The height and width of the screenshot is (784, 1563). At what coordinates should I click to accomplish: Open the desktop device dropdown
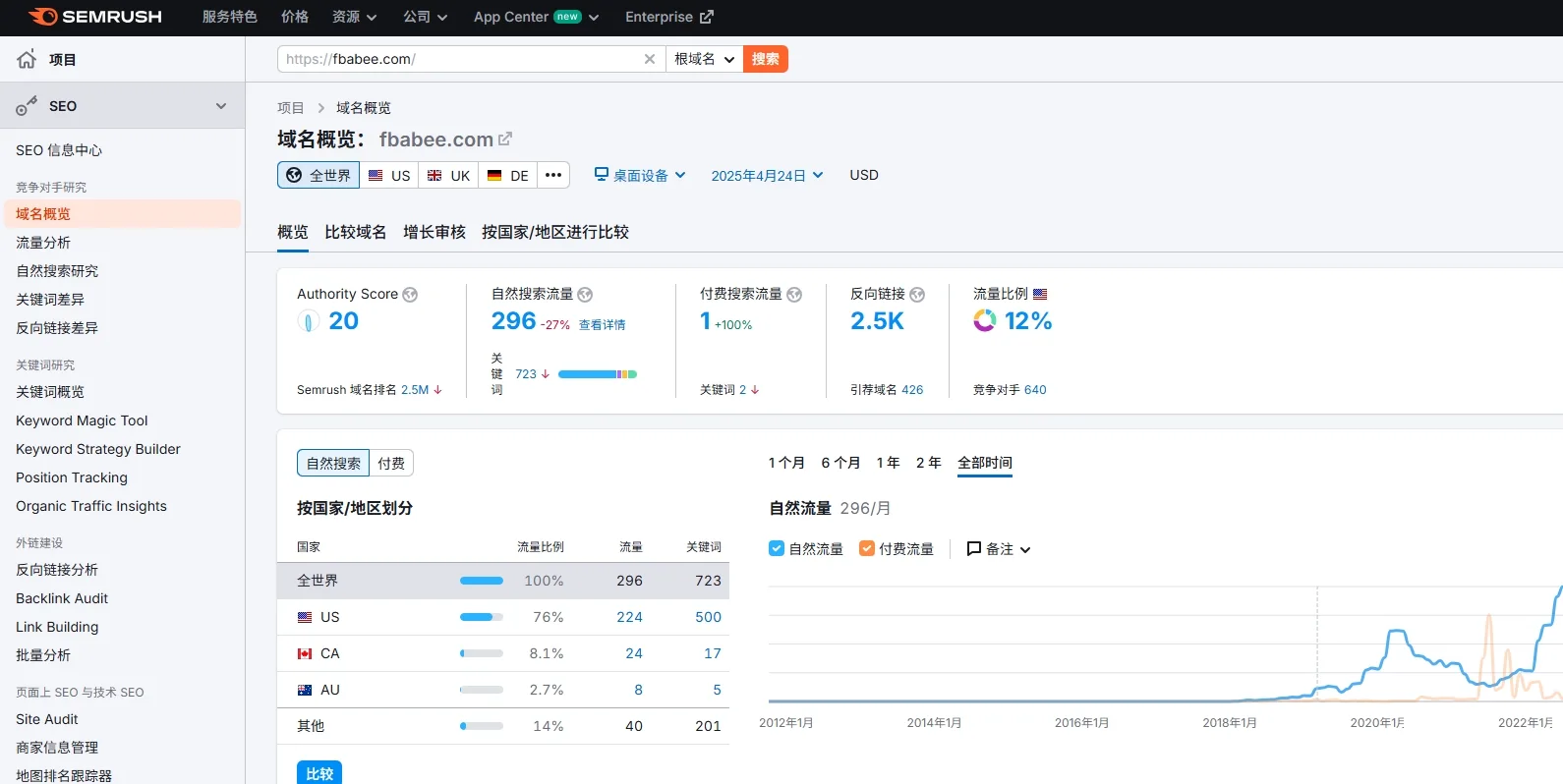(640, 175)
